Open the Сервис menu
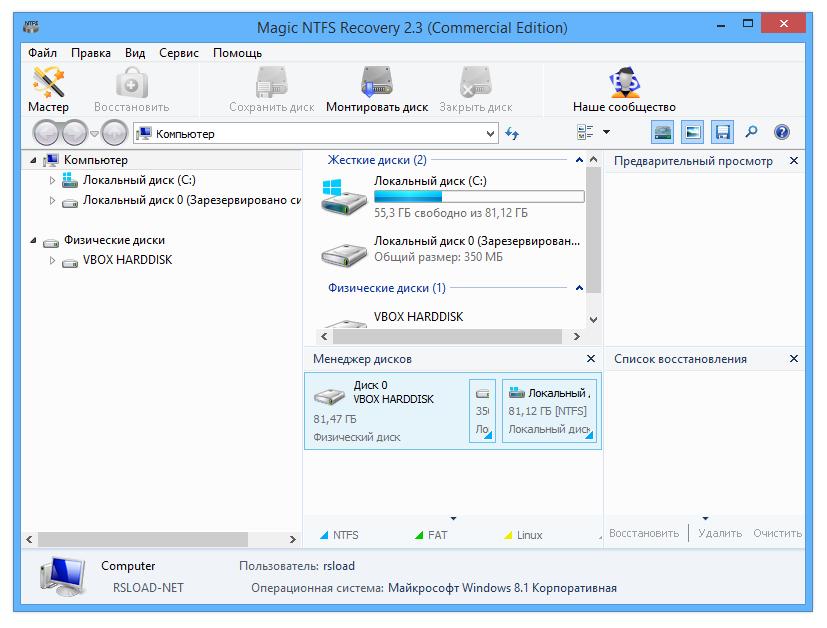 (x=179, y=53)
